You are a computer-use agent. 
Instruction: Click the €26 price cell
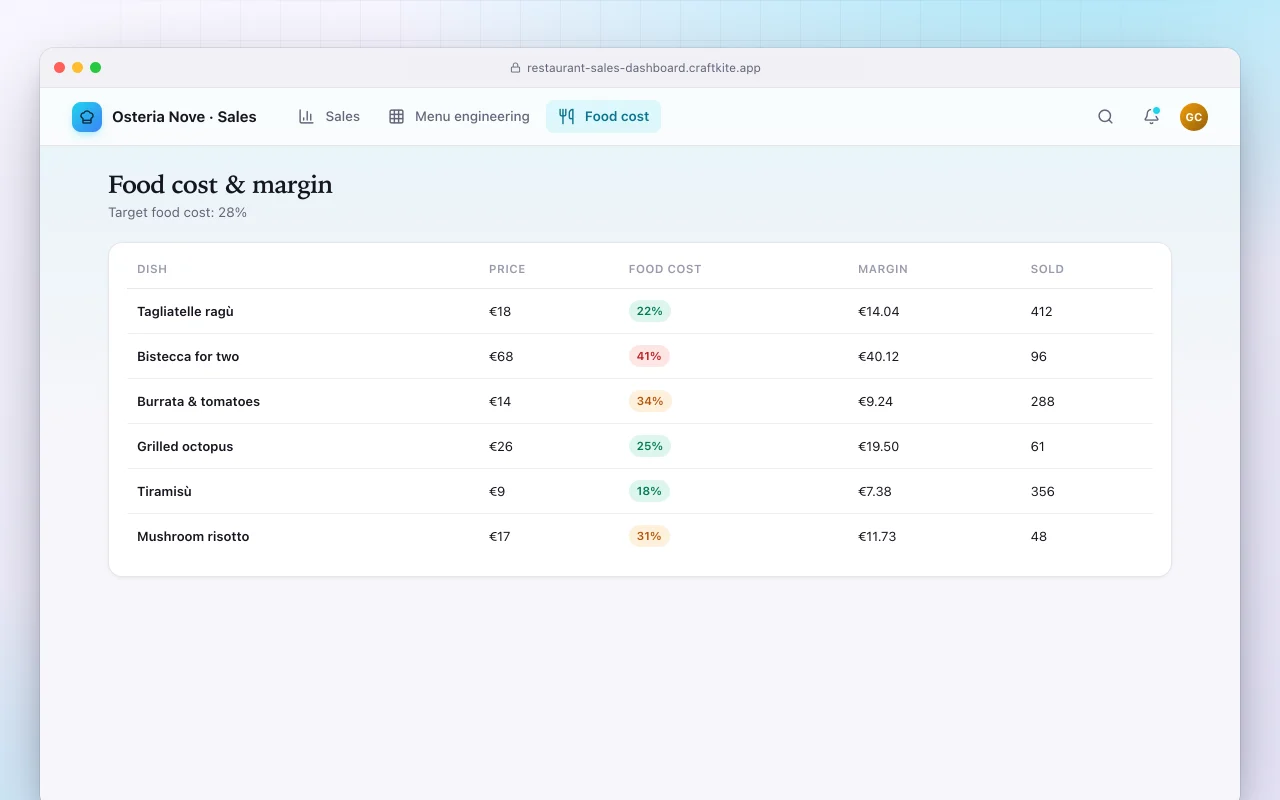(x=501, y=446)
